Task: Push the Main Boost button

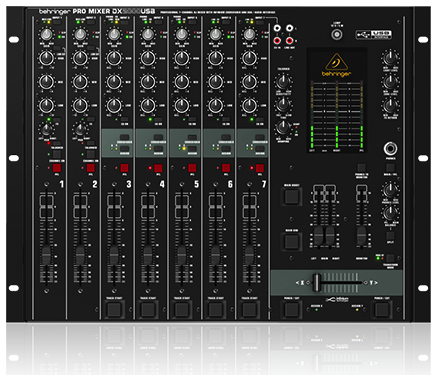Action: 292,197
